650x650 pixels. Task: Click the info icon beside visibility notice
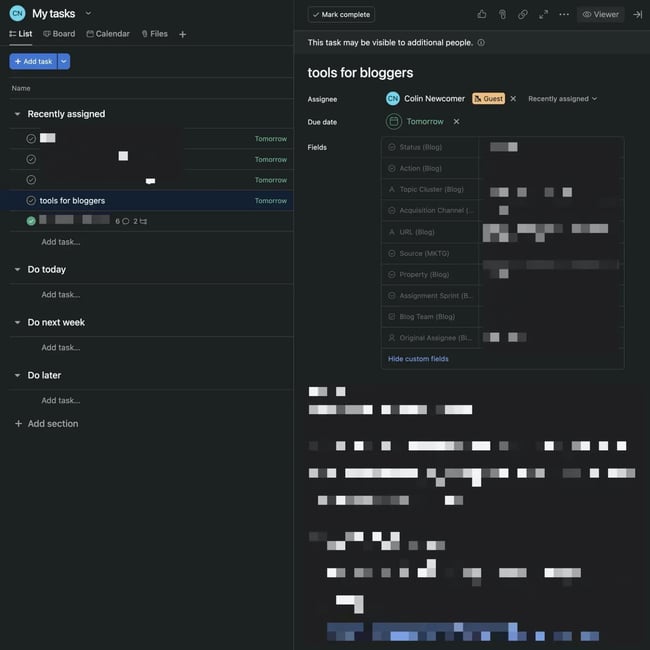tap(481, 43)
